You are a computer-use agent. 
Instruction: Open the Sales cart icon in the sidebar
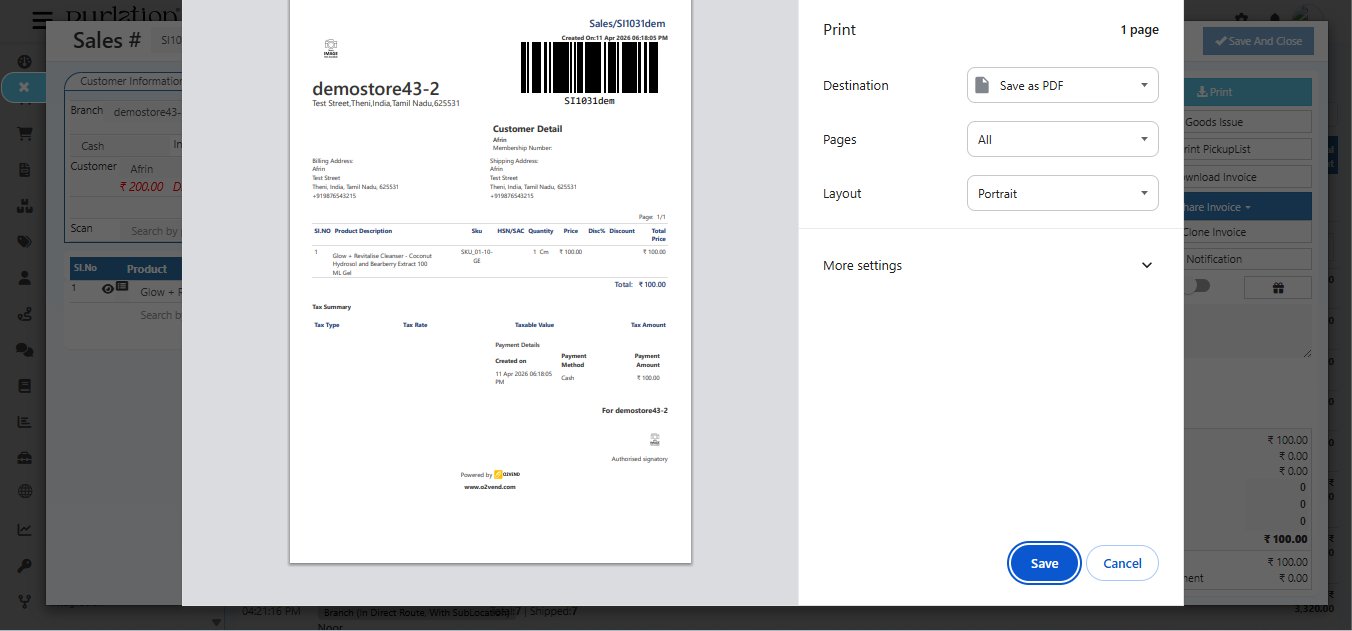point(24,133)
